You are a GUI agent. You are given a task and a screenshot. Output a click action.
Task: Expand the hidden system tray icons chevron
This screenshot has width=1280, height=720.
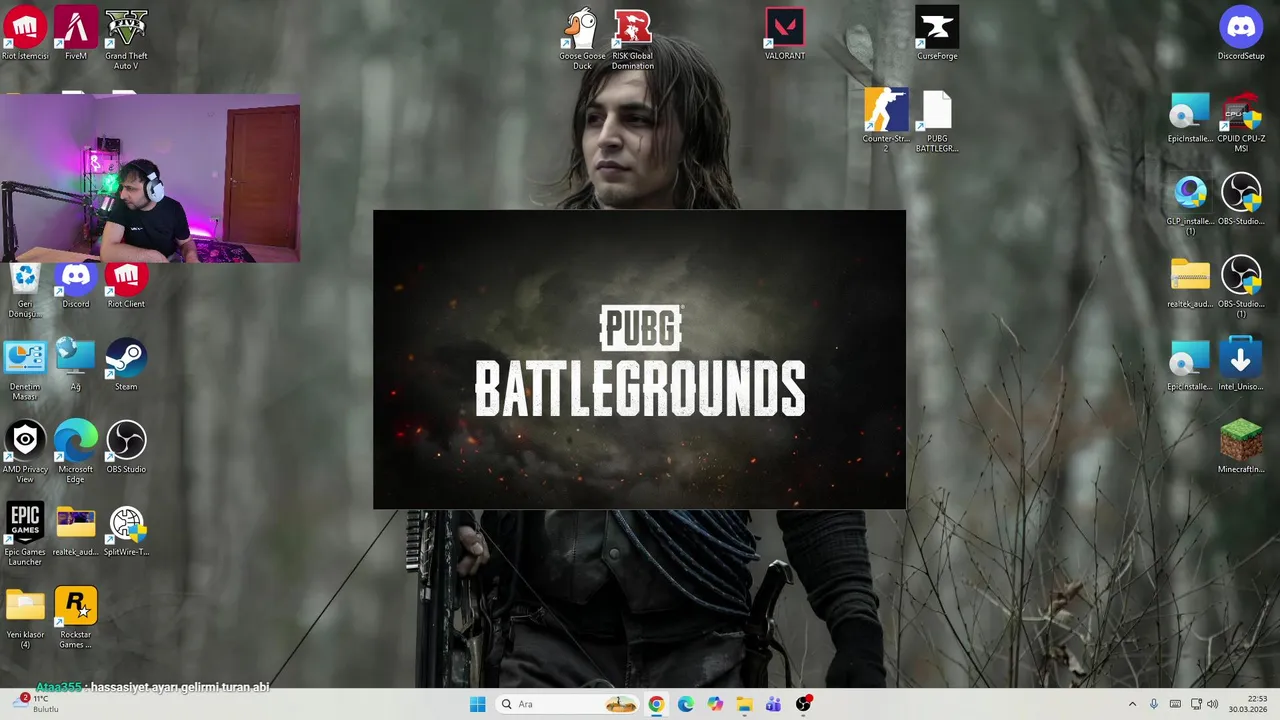click(x=1132, y=704)
